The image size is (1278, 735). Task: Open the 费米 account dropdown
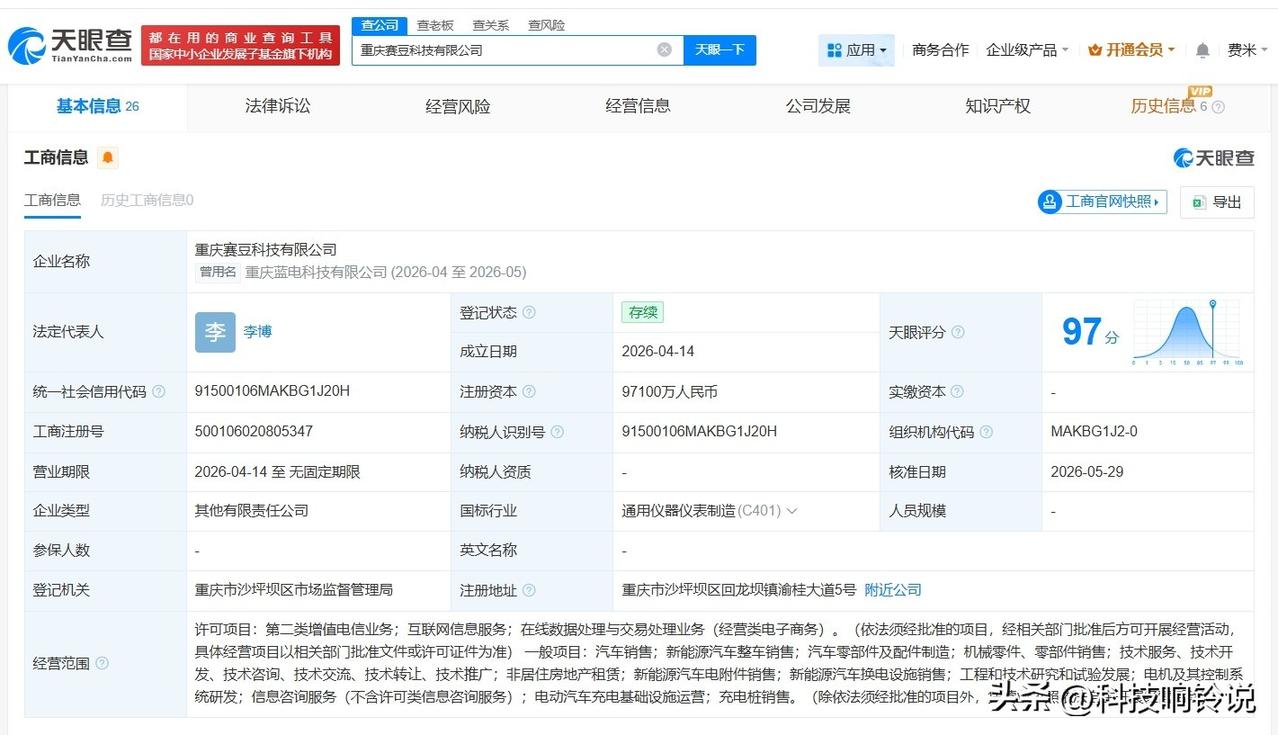pos(1247,50)
